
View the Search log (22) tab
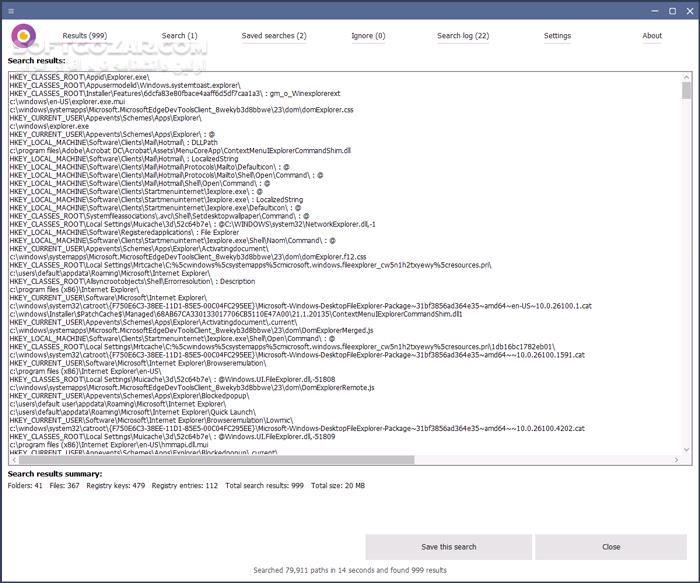click(463, 36)
